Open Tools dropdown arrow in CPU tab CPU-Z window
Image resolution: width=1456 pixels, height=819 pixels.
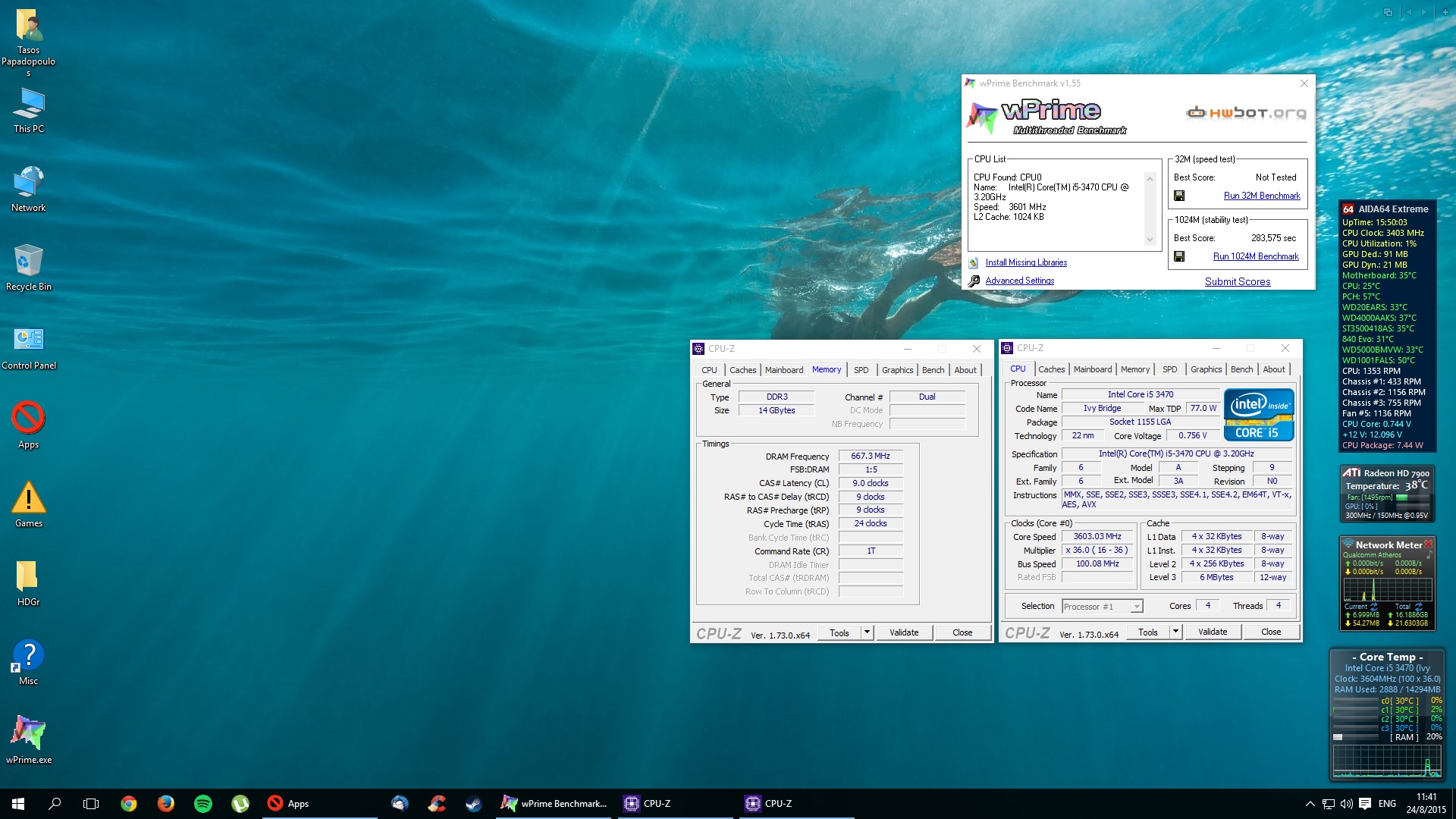coord(1176,632)
